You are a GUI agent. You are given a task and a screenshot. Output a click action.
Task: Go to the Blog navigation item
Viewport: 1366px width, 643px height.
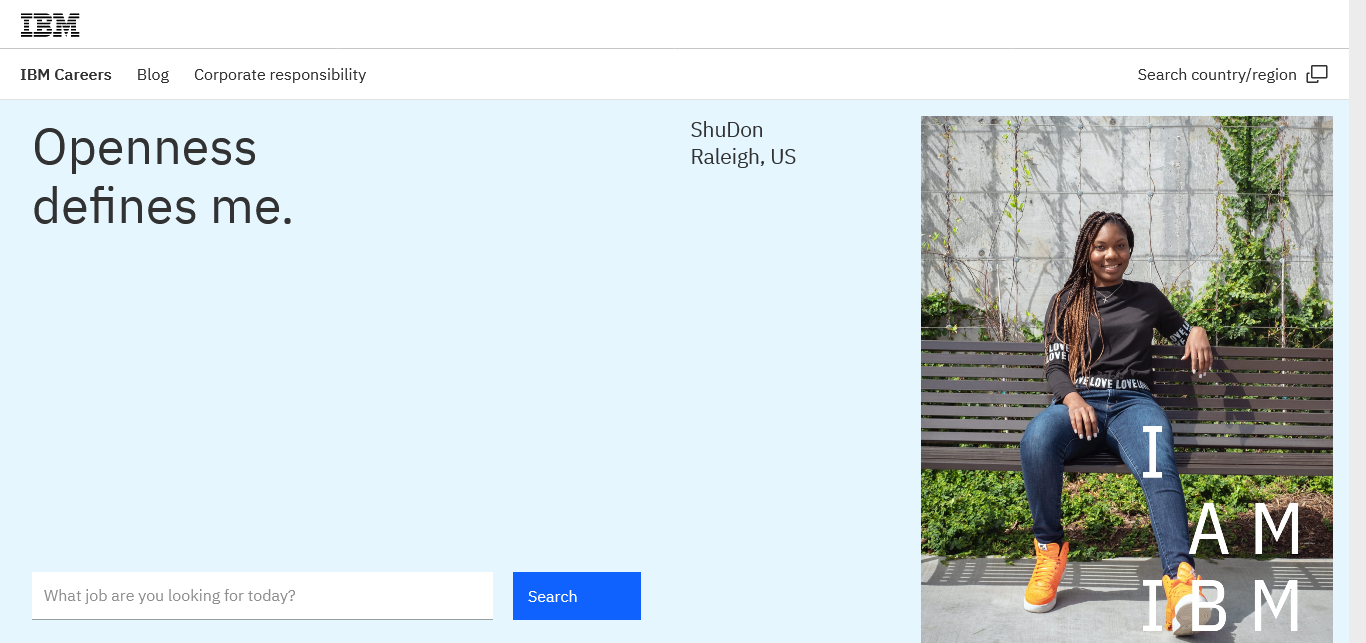(153, 75)
